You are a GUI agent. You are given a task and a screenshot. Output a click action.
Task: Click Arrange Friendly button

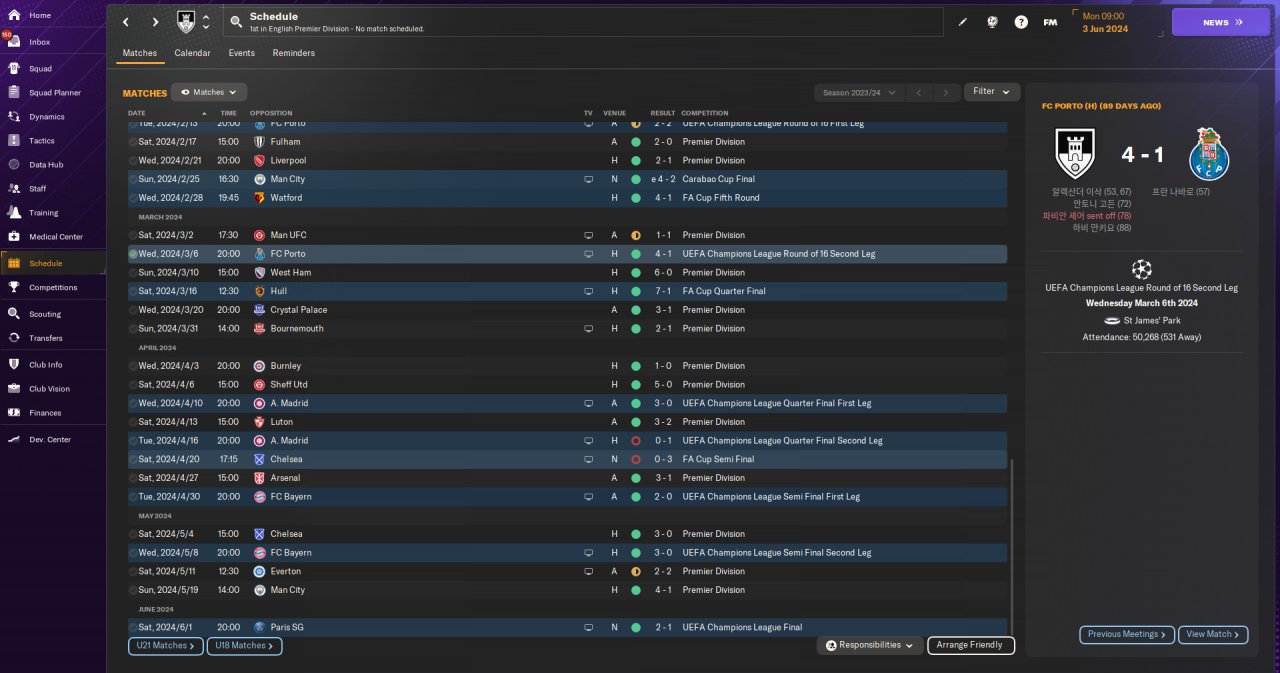pos(971,646)
